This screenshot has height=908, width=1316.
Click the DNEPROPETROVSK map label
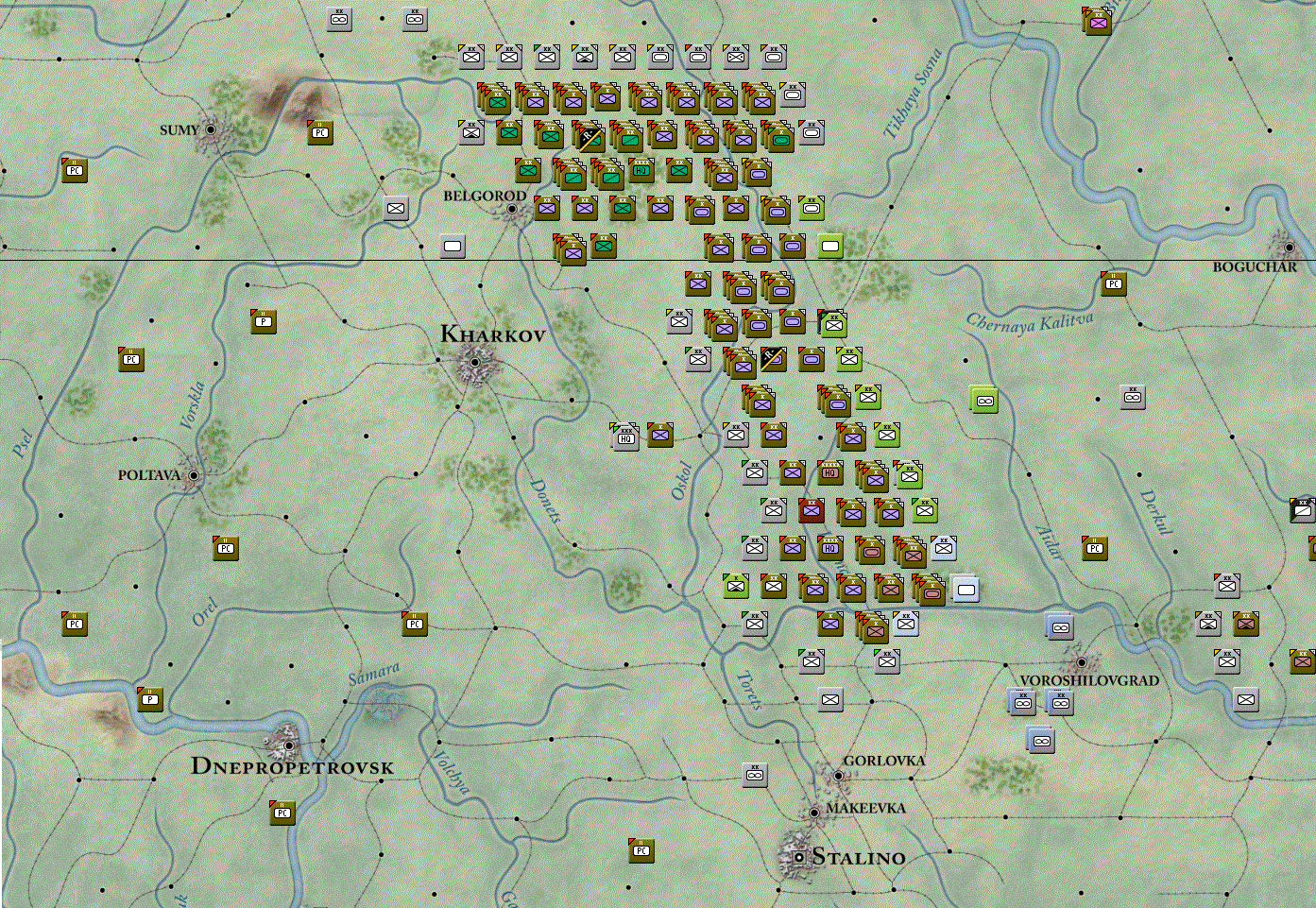pos(292,766)
